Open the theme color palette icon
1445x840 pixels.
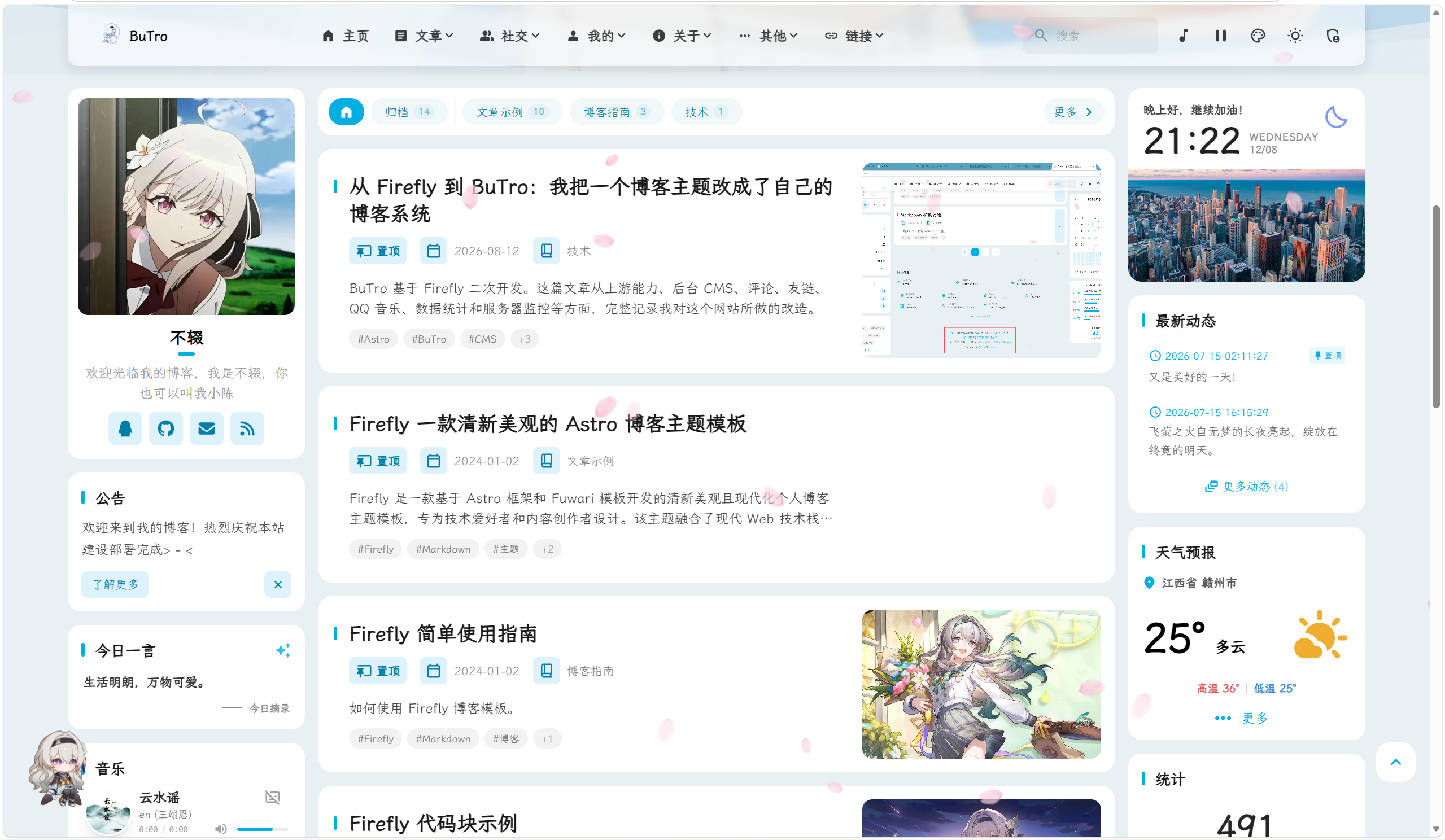[x=1258, y=36]
